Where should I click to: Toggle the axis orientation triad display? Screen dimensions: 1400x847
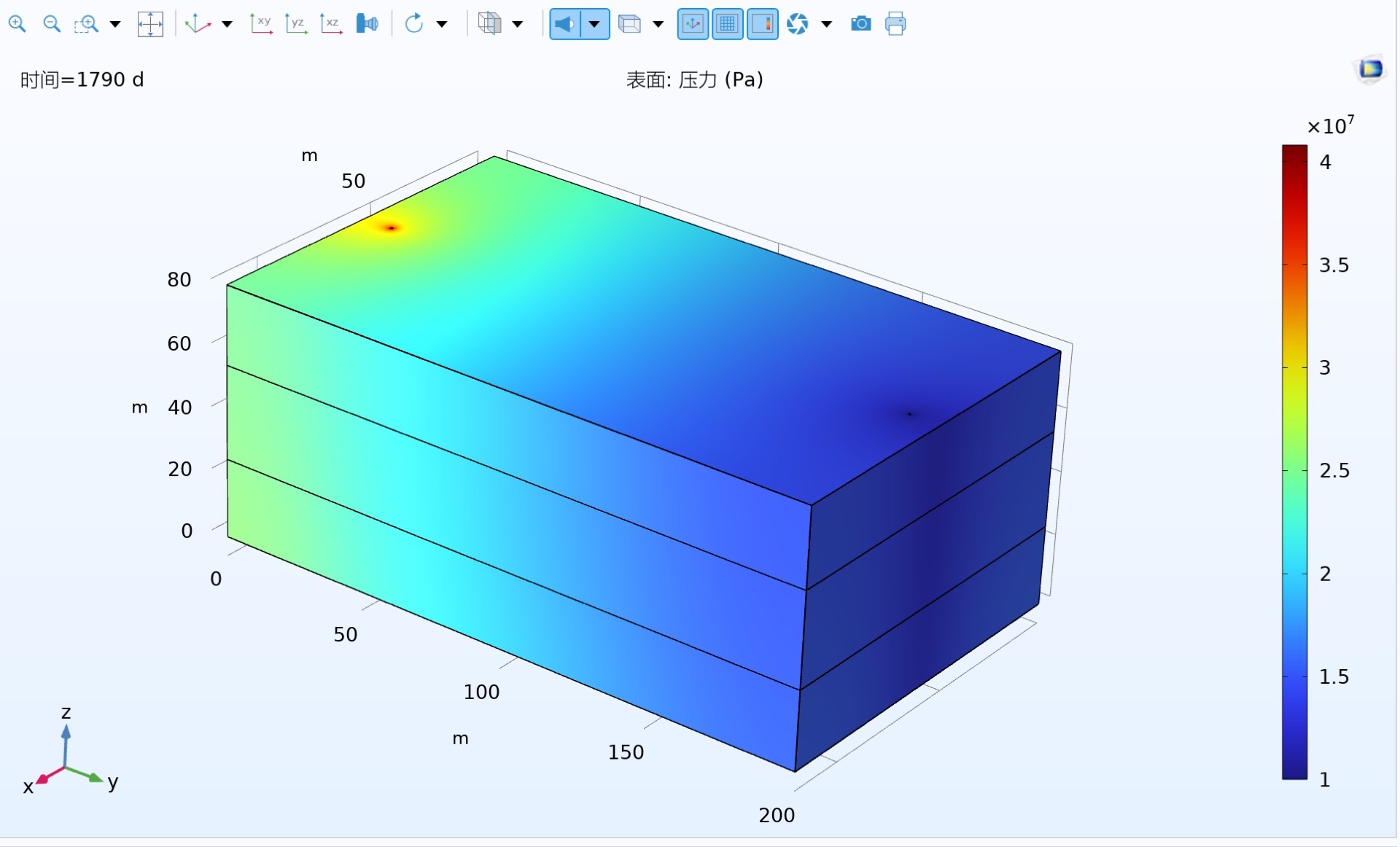(x=693, y=24)
